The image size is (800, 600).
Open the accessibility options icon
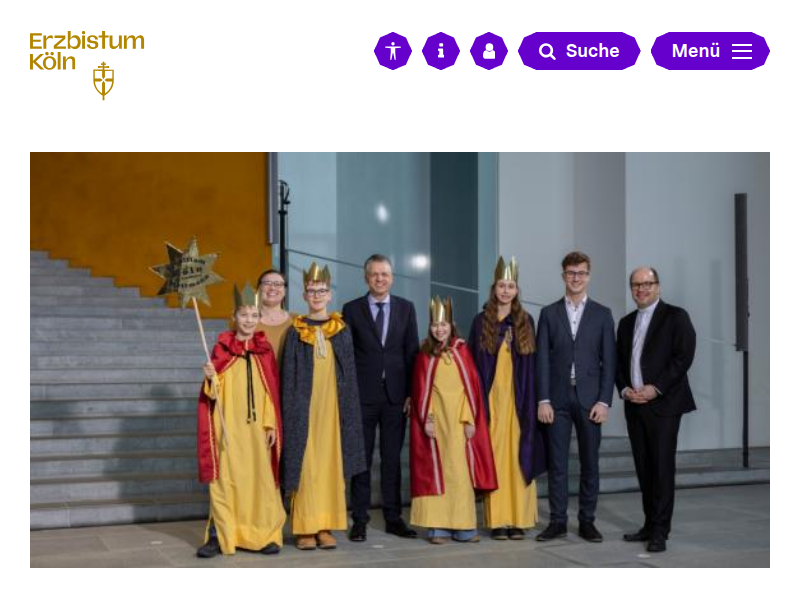point(393,51)
